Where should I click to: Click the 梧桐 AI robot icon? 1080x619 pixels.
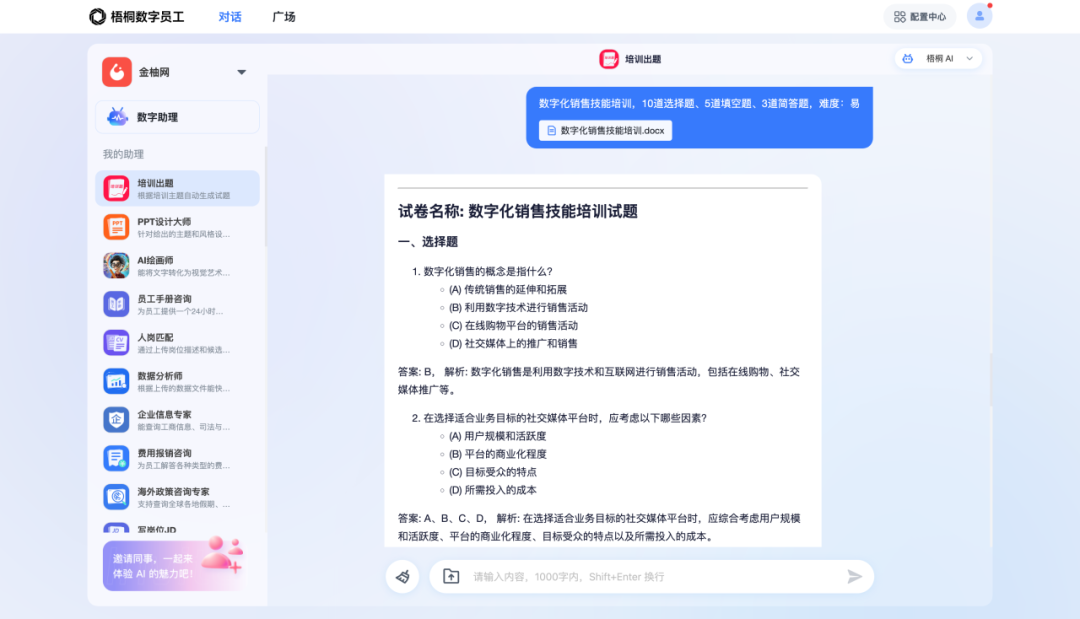click(x=908, y=59)
